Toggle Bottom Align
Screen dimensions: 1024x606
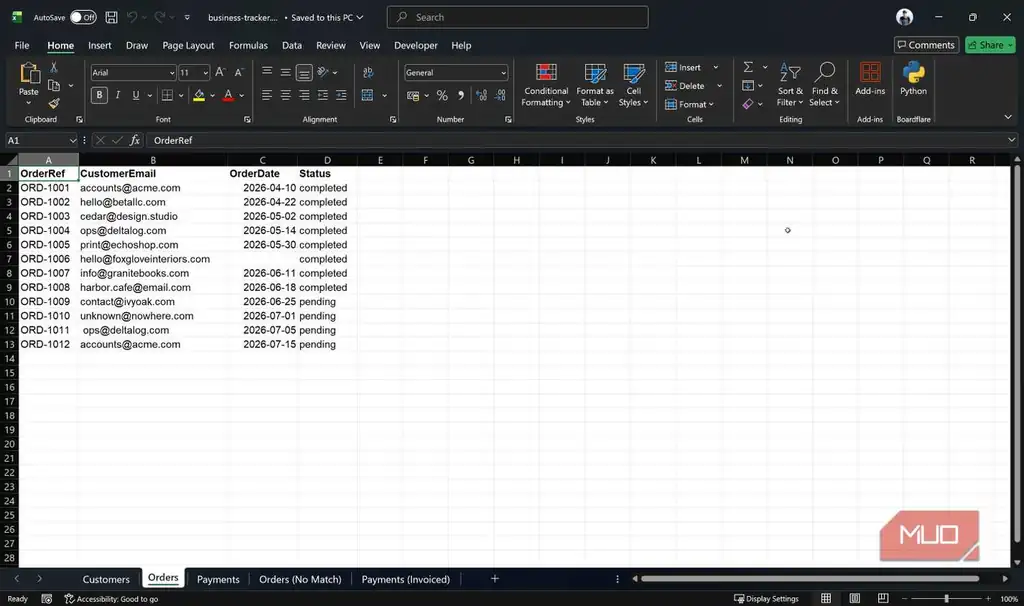click(x=304, y=72)
